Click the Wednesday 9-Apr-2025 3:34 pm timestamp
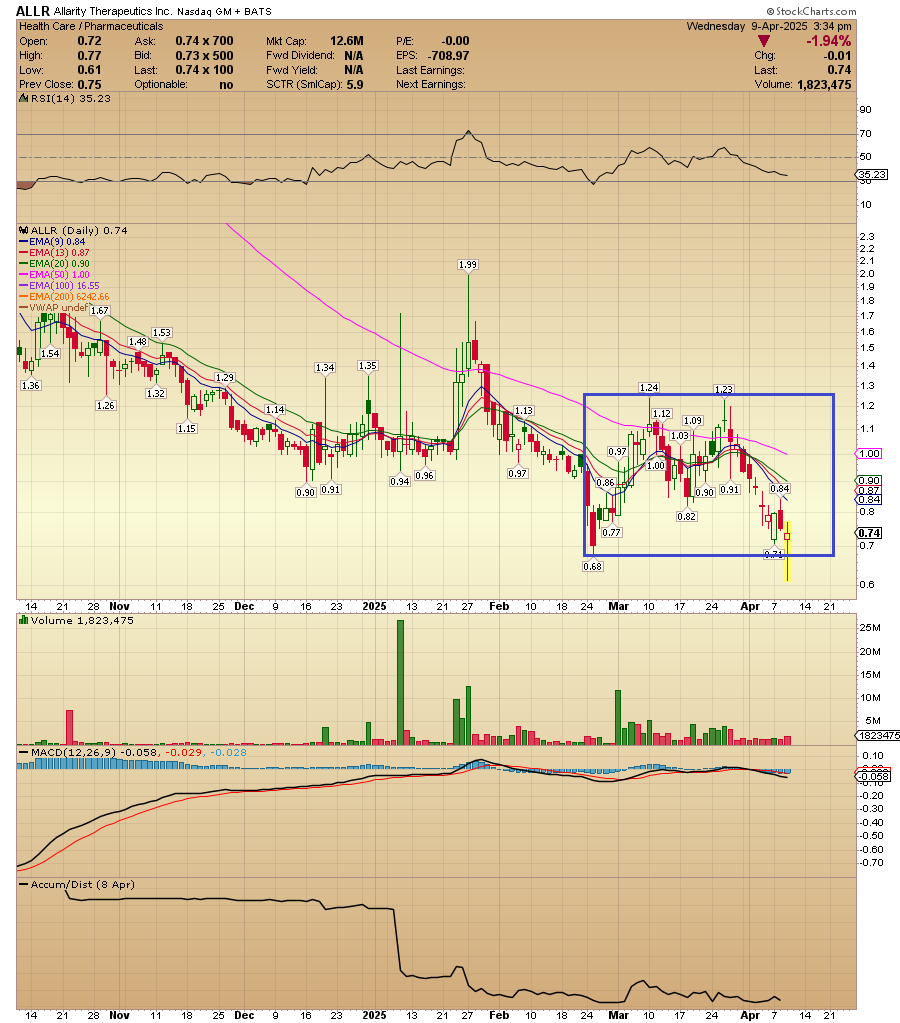The width and height of the screenshot is (900, 1023). (x=769, y=26)
